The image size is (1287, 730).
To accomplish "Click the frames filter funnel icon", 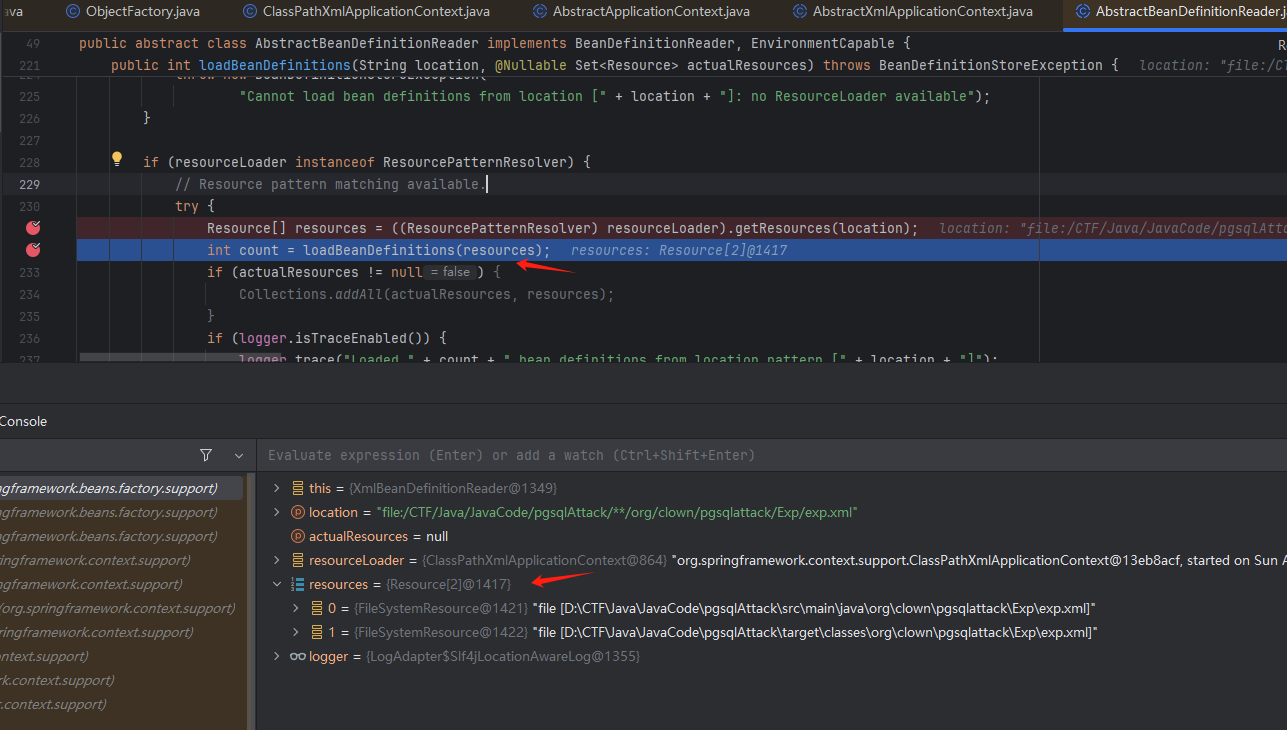I will [206, 455].
